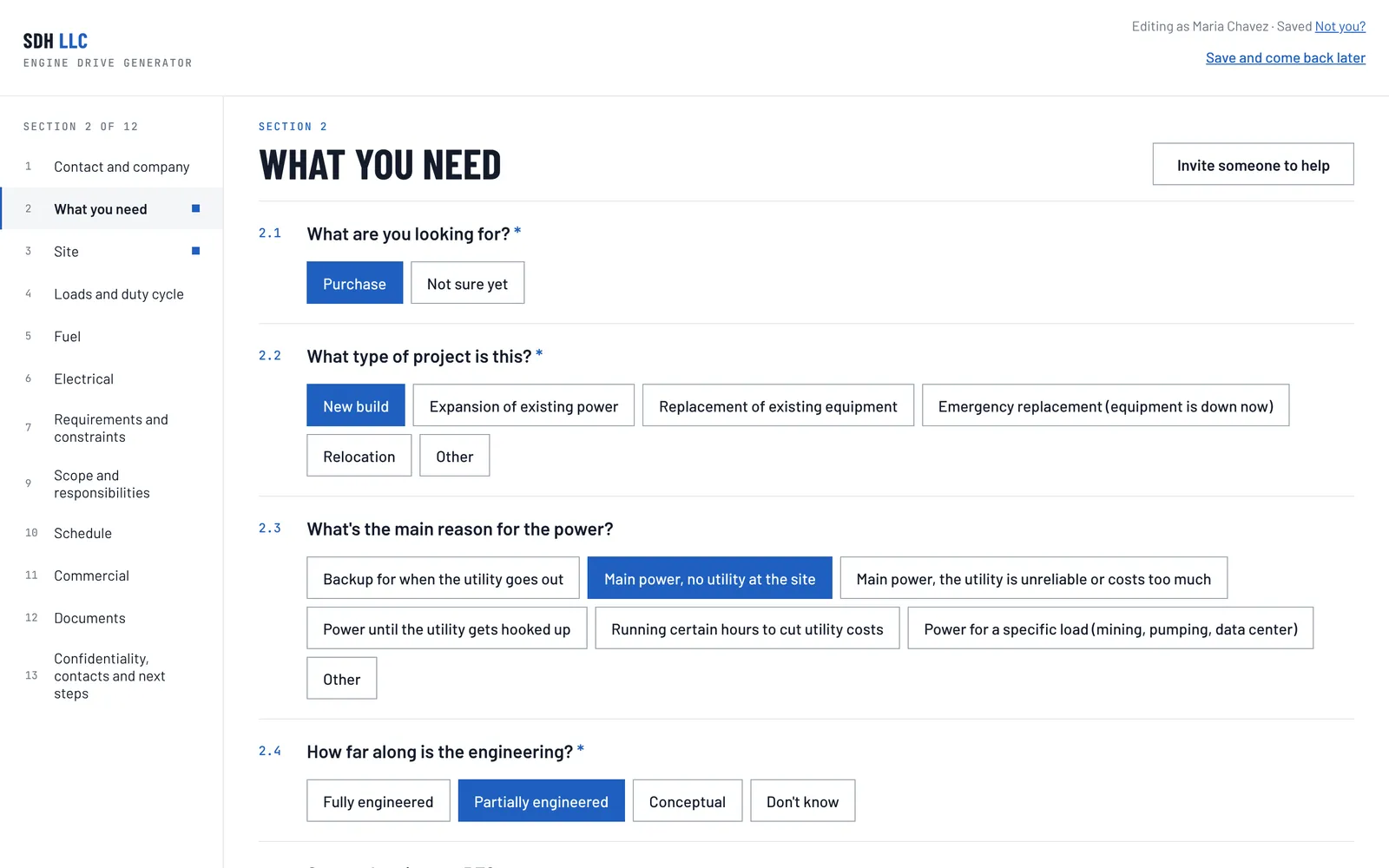Open the Electrical section
The image size is (1389, 868).
112,379
